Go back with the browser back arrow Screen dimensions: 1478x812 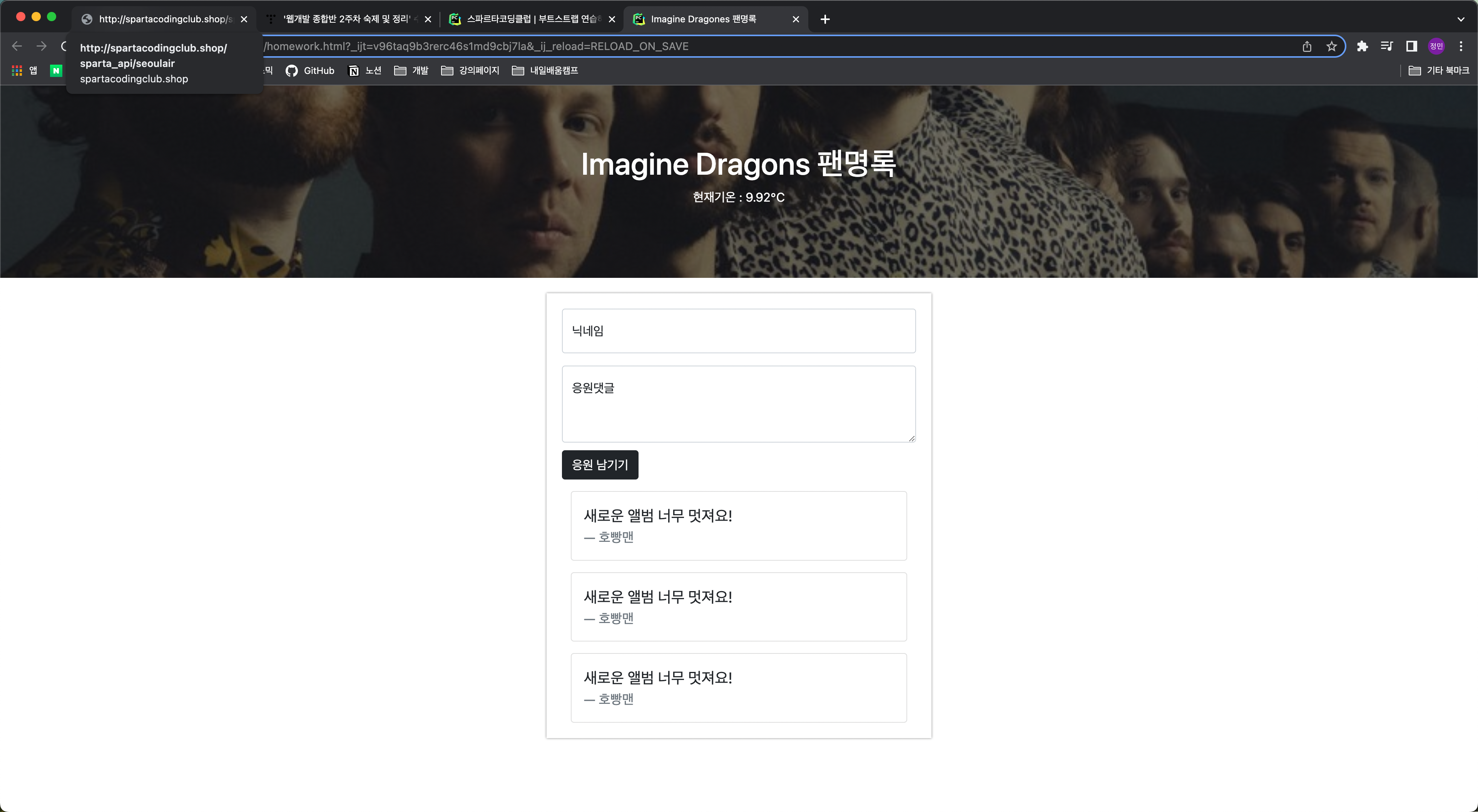tap(17, 47)
